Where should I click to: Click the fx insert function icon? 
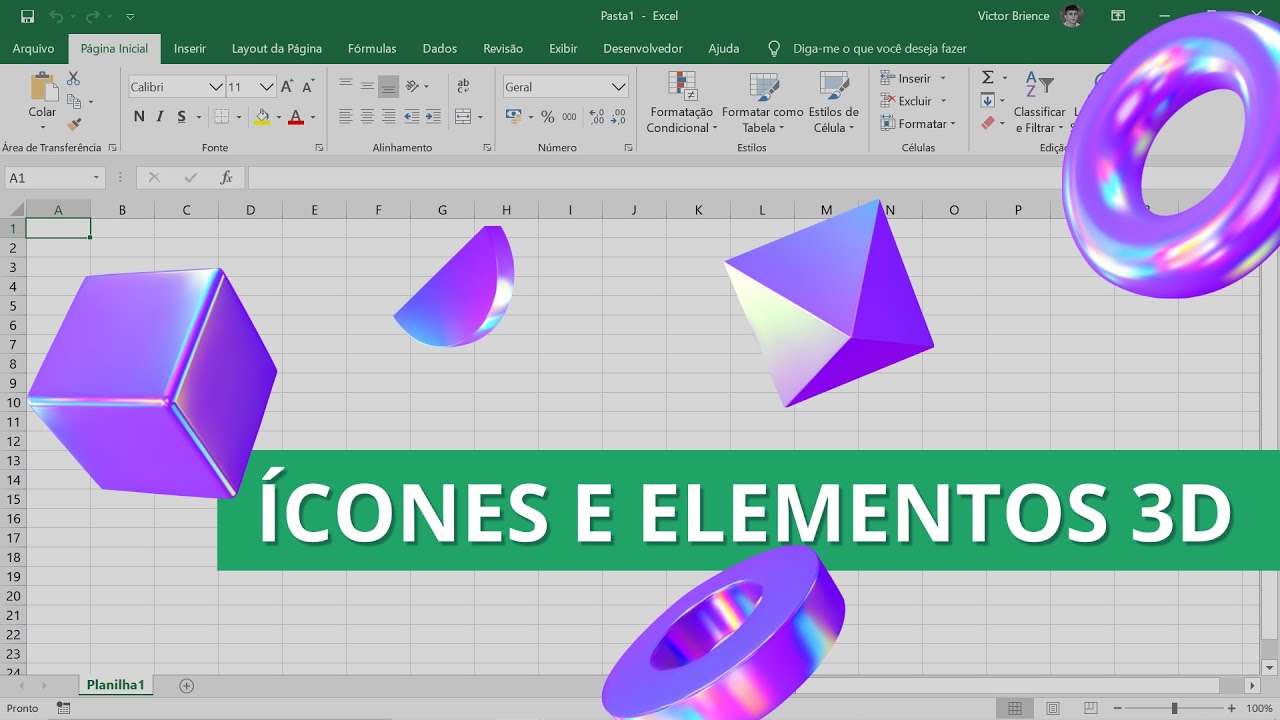tap(226, 178)
